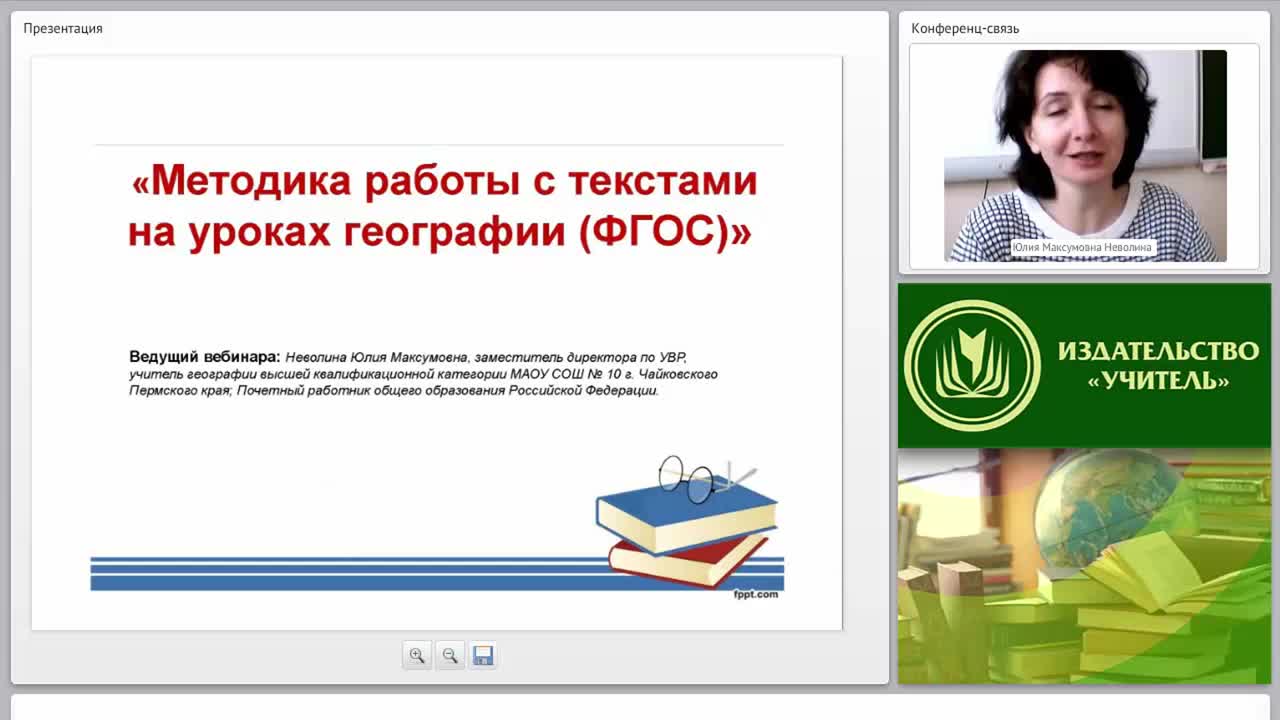The height and width of the screenshot is (720, 1280).
Task: Click the Презентация panel title
Action: 63,28
